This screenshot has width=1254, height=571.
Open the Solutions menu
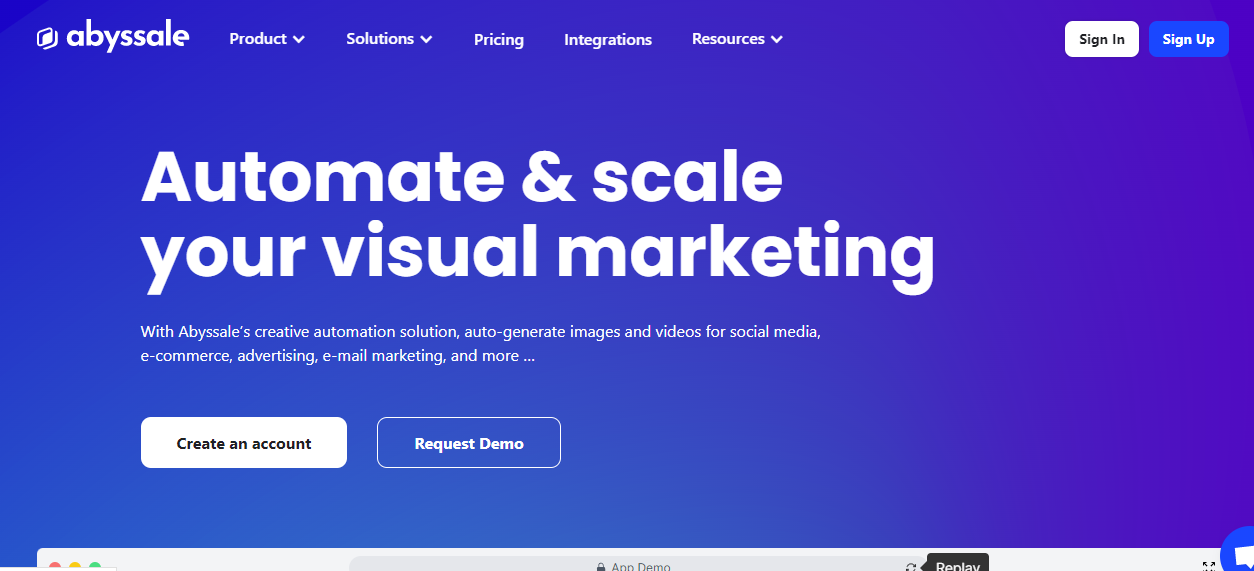[389, 39]
